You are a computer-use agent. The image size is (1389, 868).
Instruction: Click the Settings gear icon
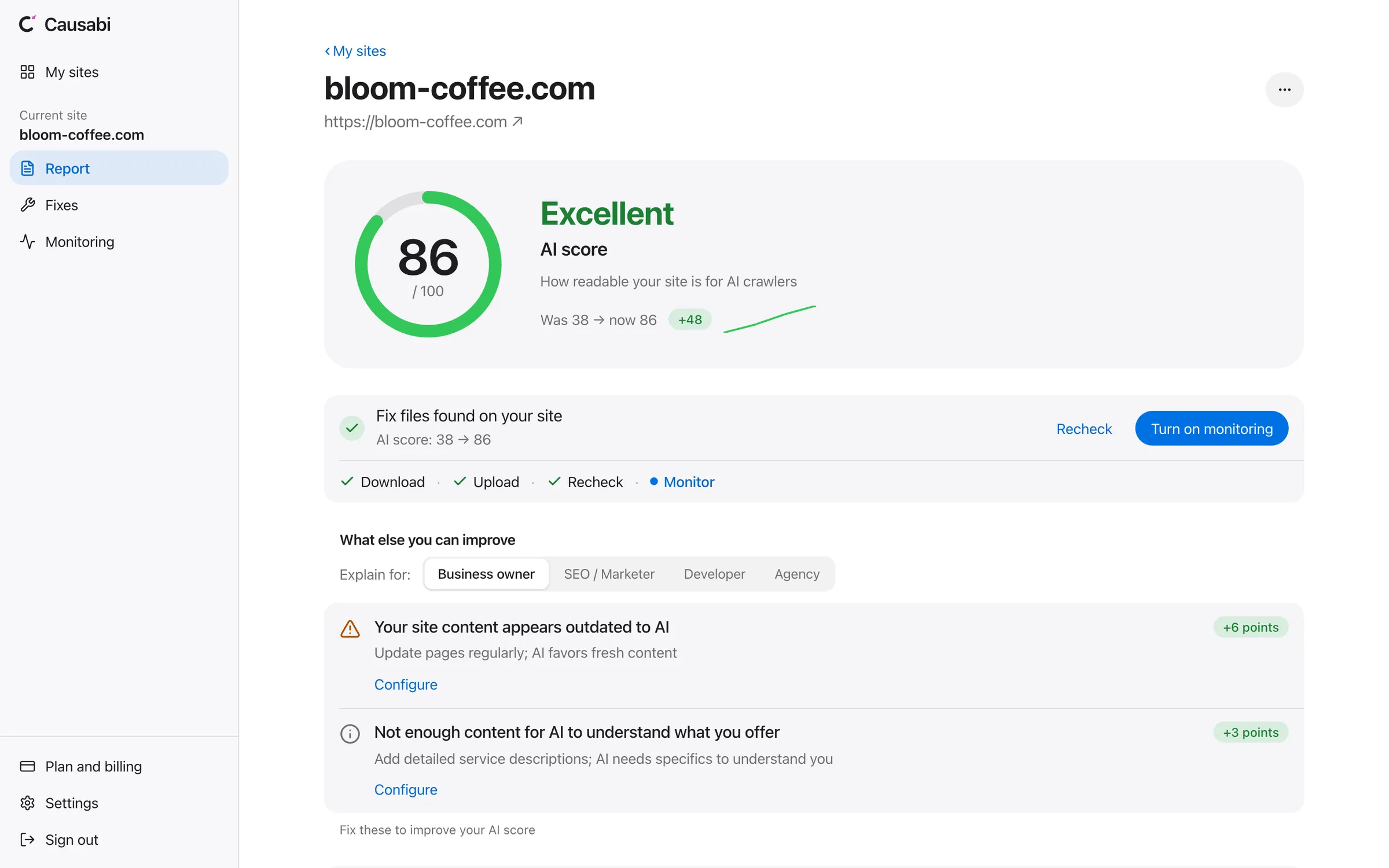[x=27, y=803]
